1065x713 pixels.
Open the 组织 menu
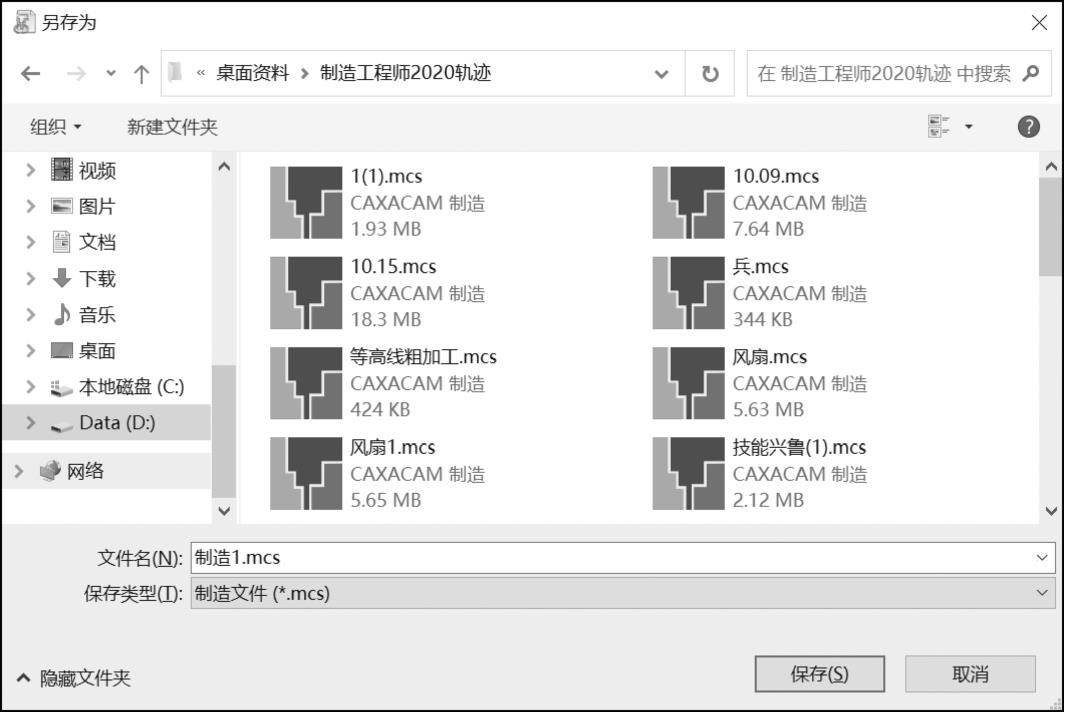click(55, 127)
